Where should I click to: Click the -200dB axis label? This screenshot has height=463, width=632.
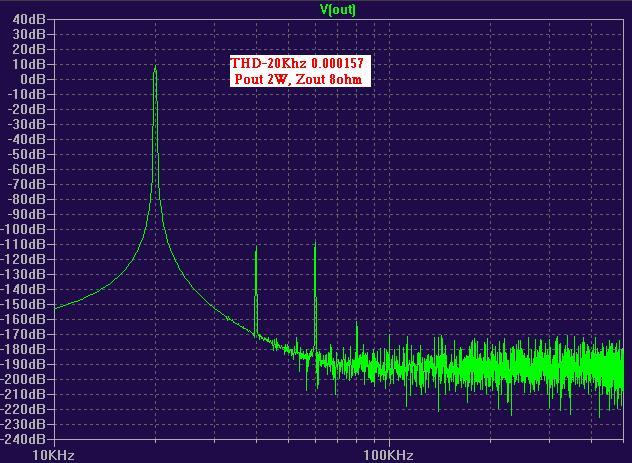coord(23,379)
